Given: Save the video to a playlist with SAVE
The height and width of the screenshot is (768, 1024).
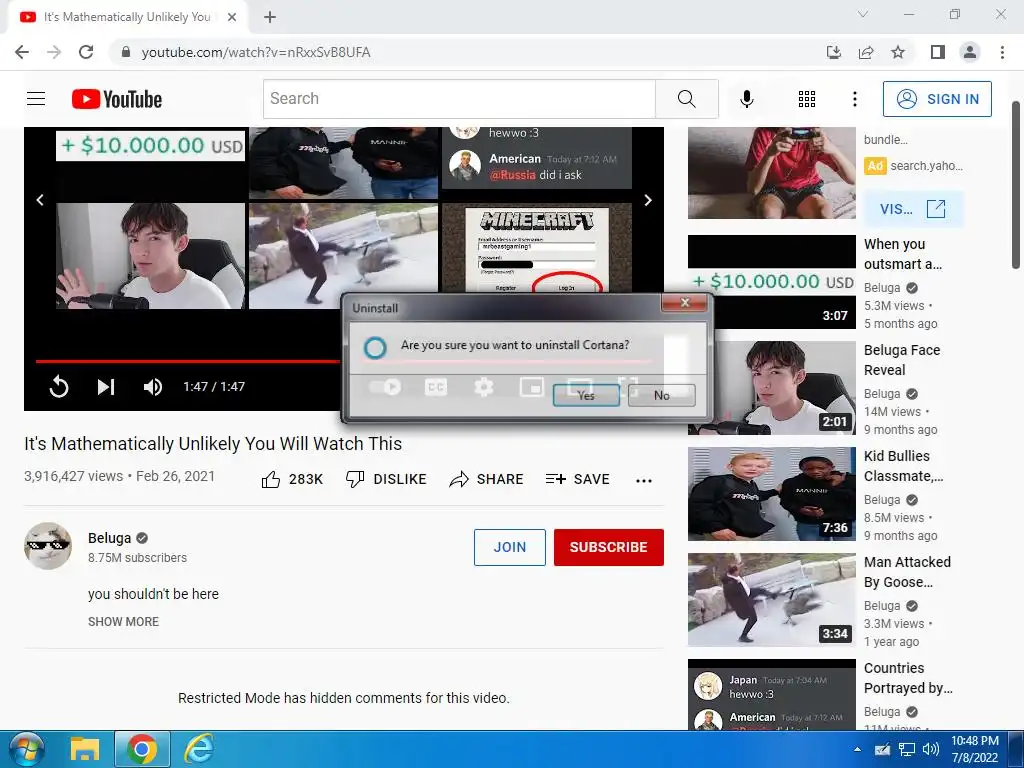Looking at the screenshot, I should 577,479.
